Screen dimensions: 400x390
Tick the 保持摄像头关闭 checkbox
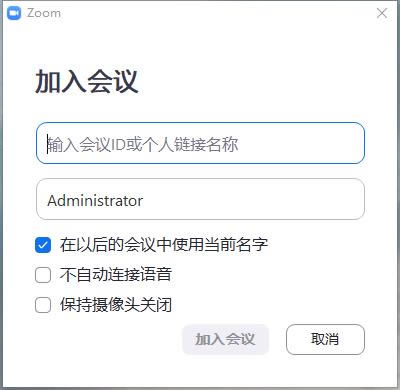point(43,305)
